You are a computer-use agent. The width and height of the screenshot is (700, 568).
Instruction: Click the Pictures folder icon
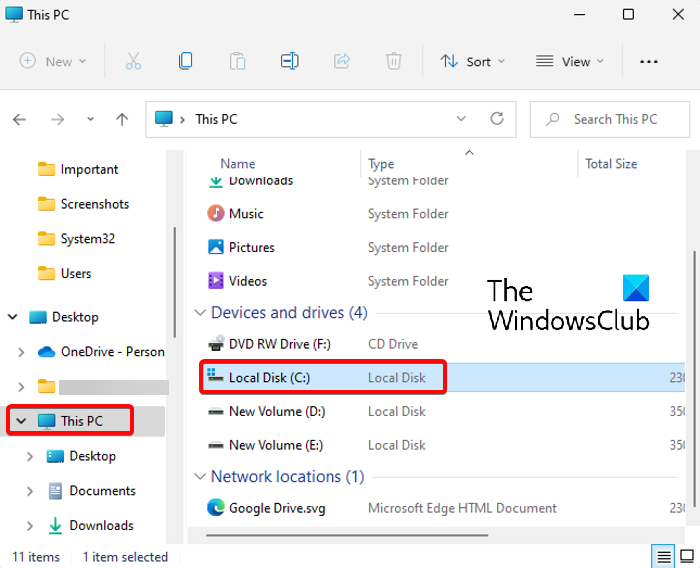[216, 247]
